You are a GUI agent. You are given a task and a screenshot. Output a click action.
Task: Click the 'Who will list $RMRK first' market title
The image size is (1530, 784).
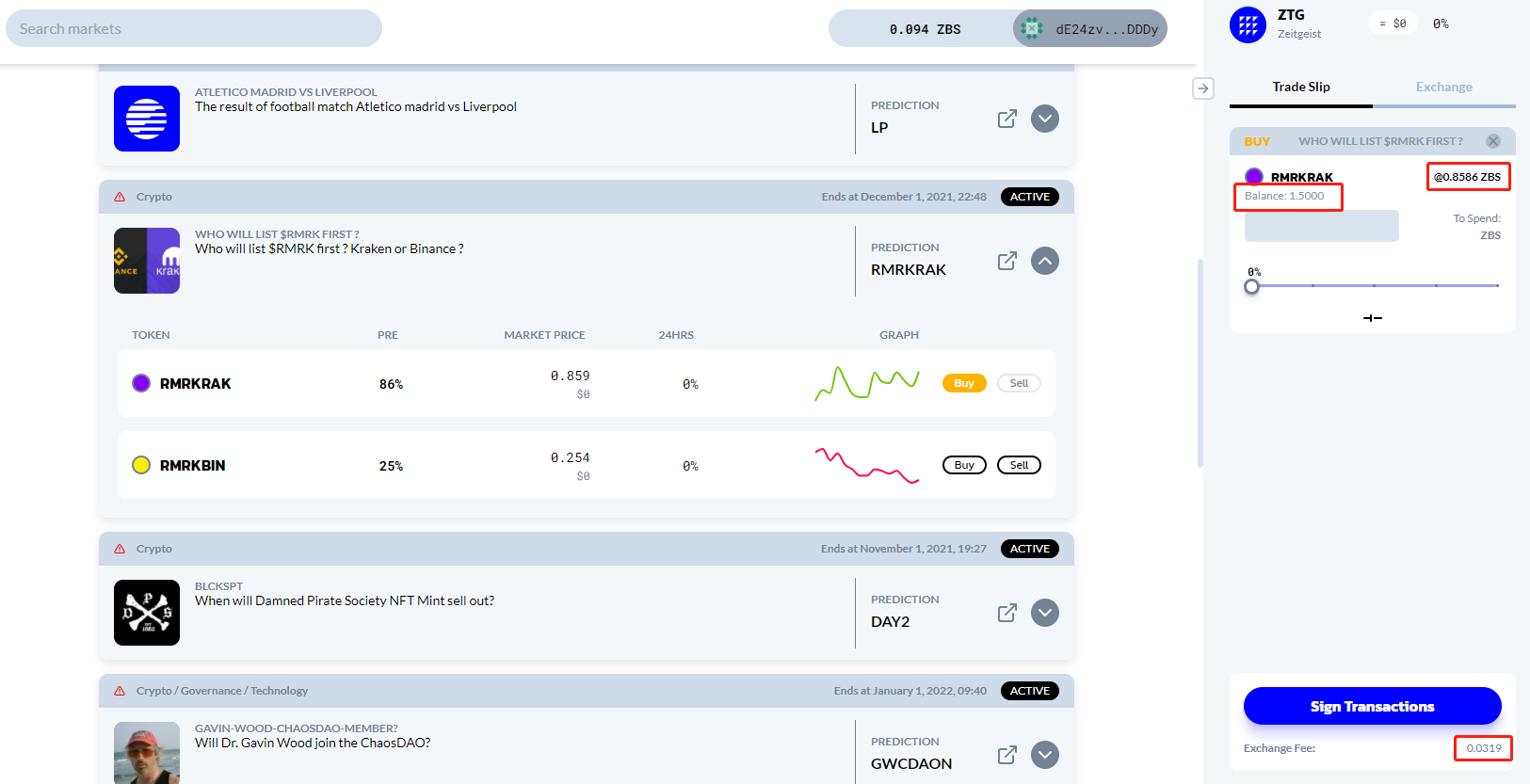coord(277,234)
